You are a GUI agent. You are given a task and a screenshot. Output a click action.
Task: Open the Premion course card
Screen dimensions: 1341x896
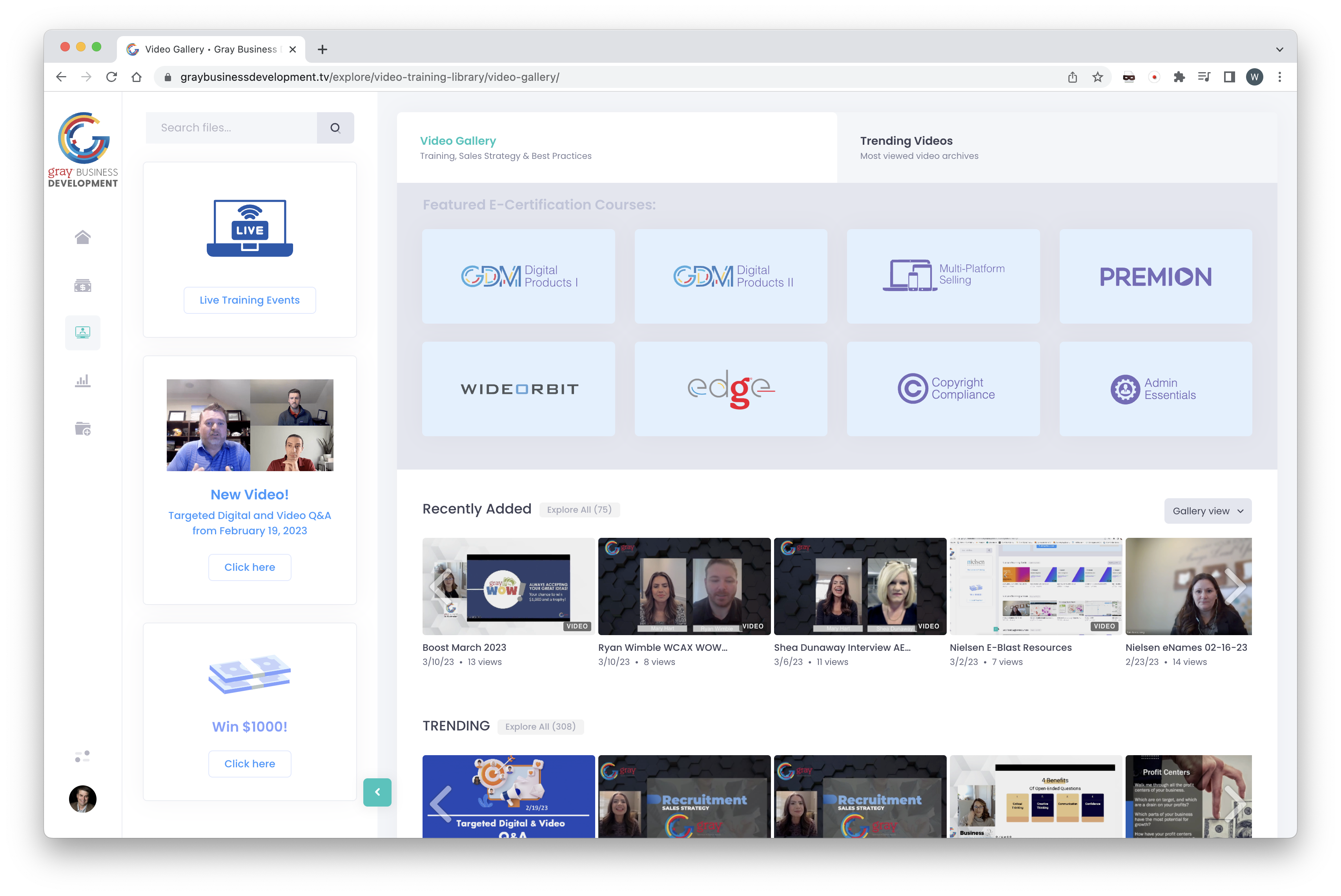pyautogui.click(x=1155, y=277)
